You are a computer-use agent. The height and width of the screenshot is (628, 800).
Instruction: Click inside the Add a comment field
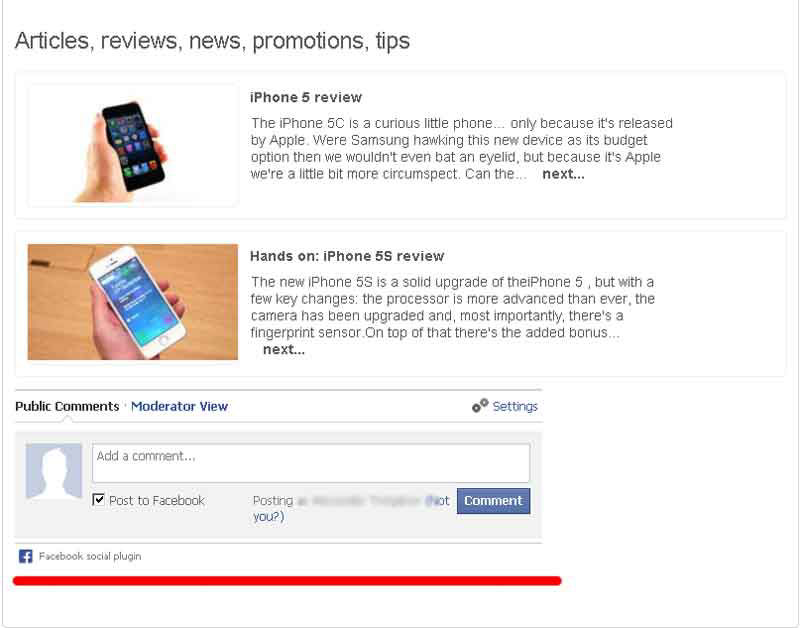click(311, 463)
